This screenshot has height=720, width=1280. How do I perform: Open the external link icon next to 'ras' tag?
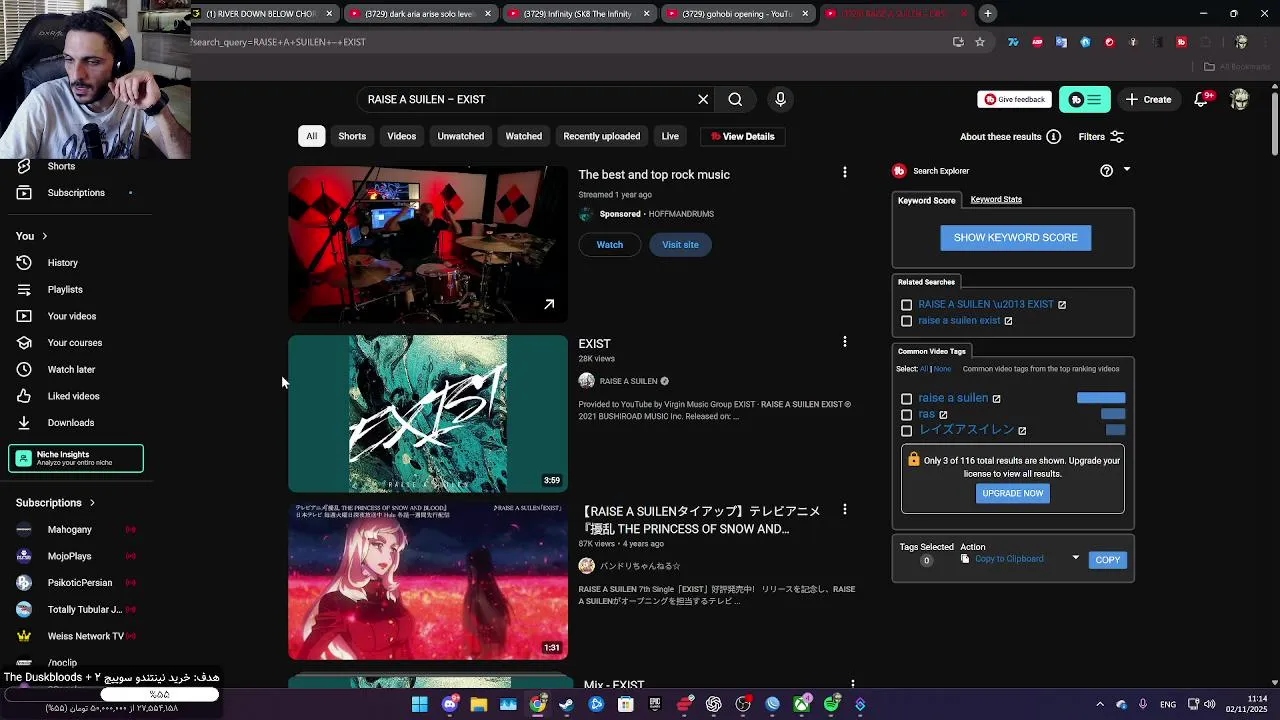click(x=943, y=415)
